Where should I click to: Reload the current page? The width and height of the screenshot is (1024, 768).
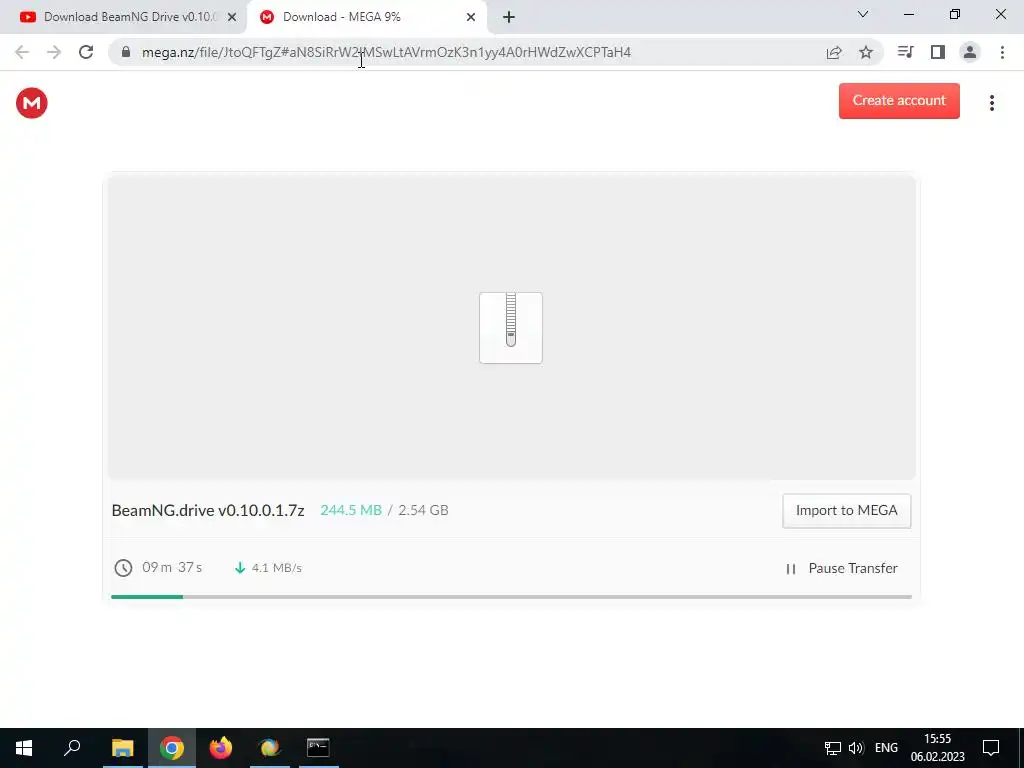86,52
